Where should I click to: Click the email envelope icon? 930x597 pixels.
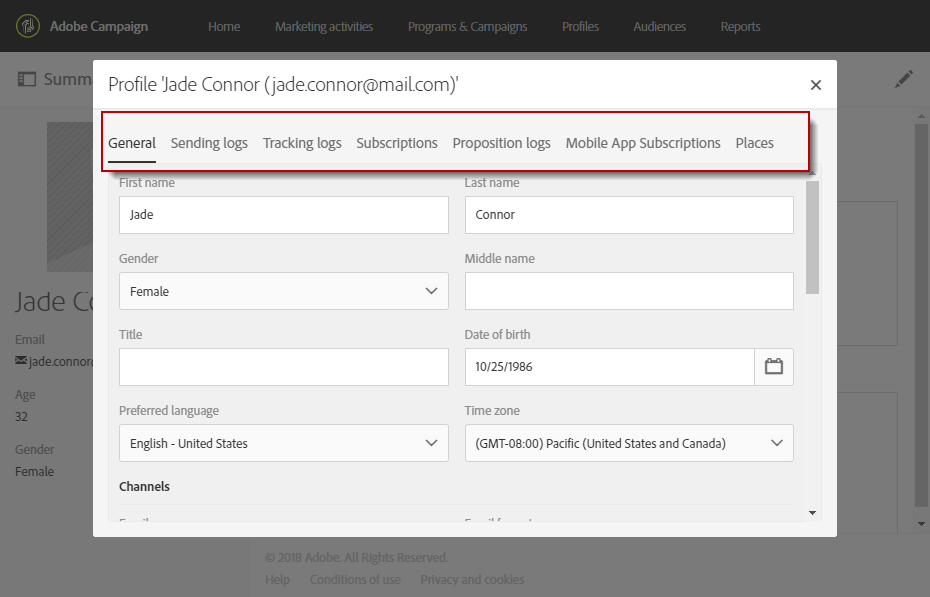[x=21, y=361]
